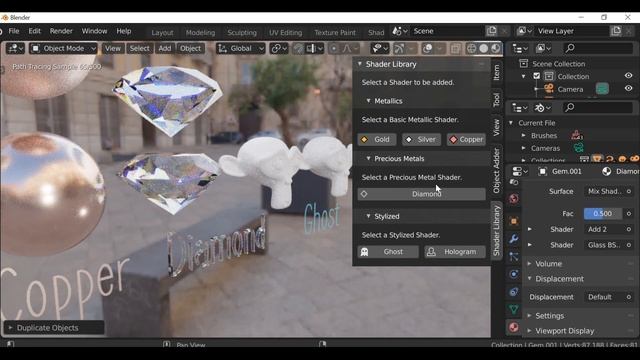Toggle proportional editing circle icon
The width and height of the screenshot is (640, 360).
[334, 49]
